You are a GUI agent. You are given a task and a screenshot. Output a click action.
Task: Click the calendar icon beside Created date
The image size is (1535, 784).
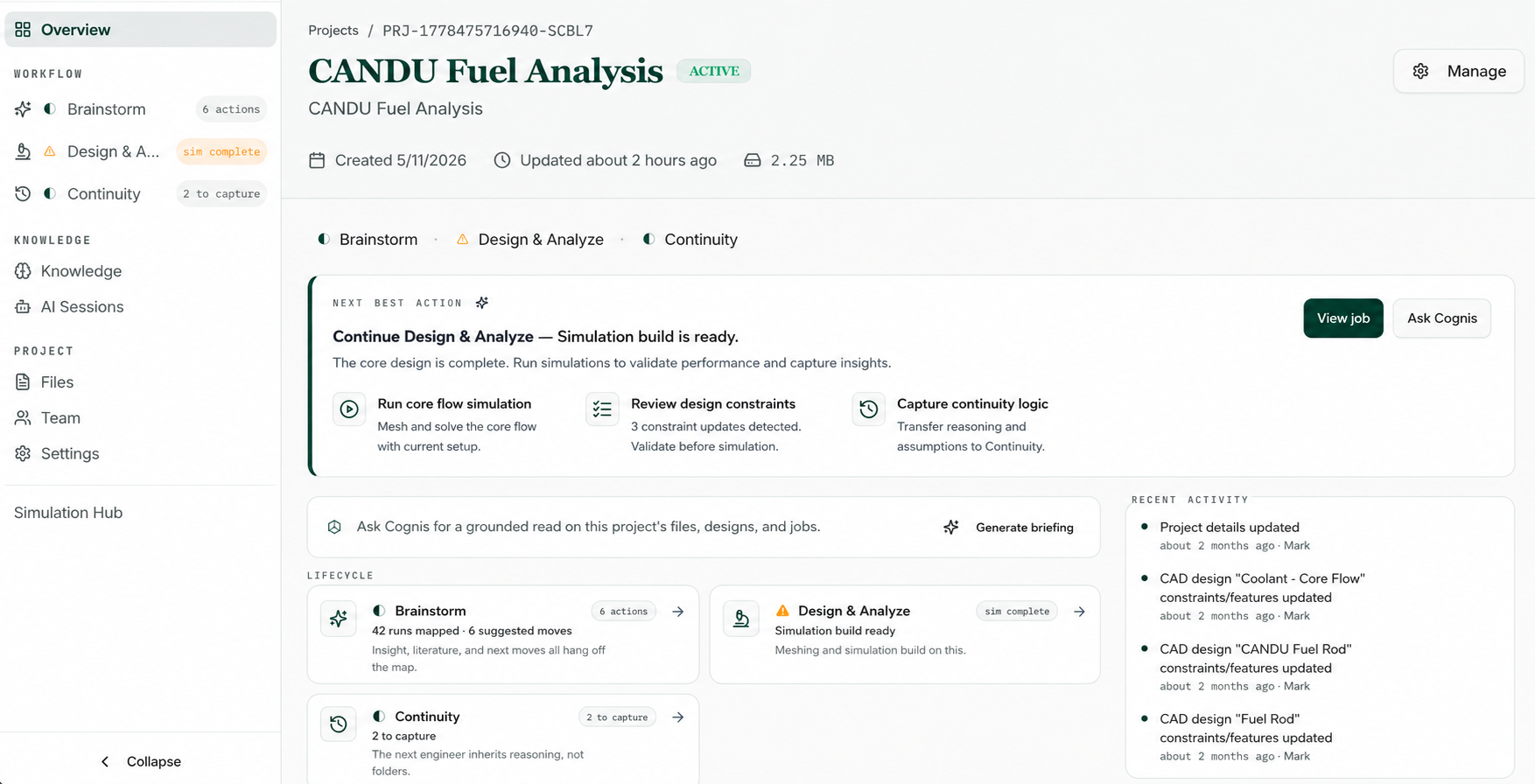coord(317,160)
